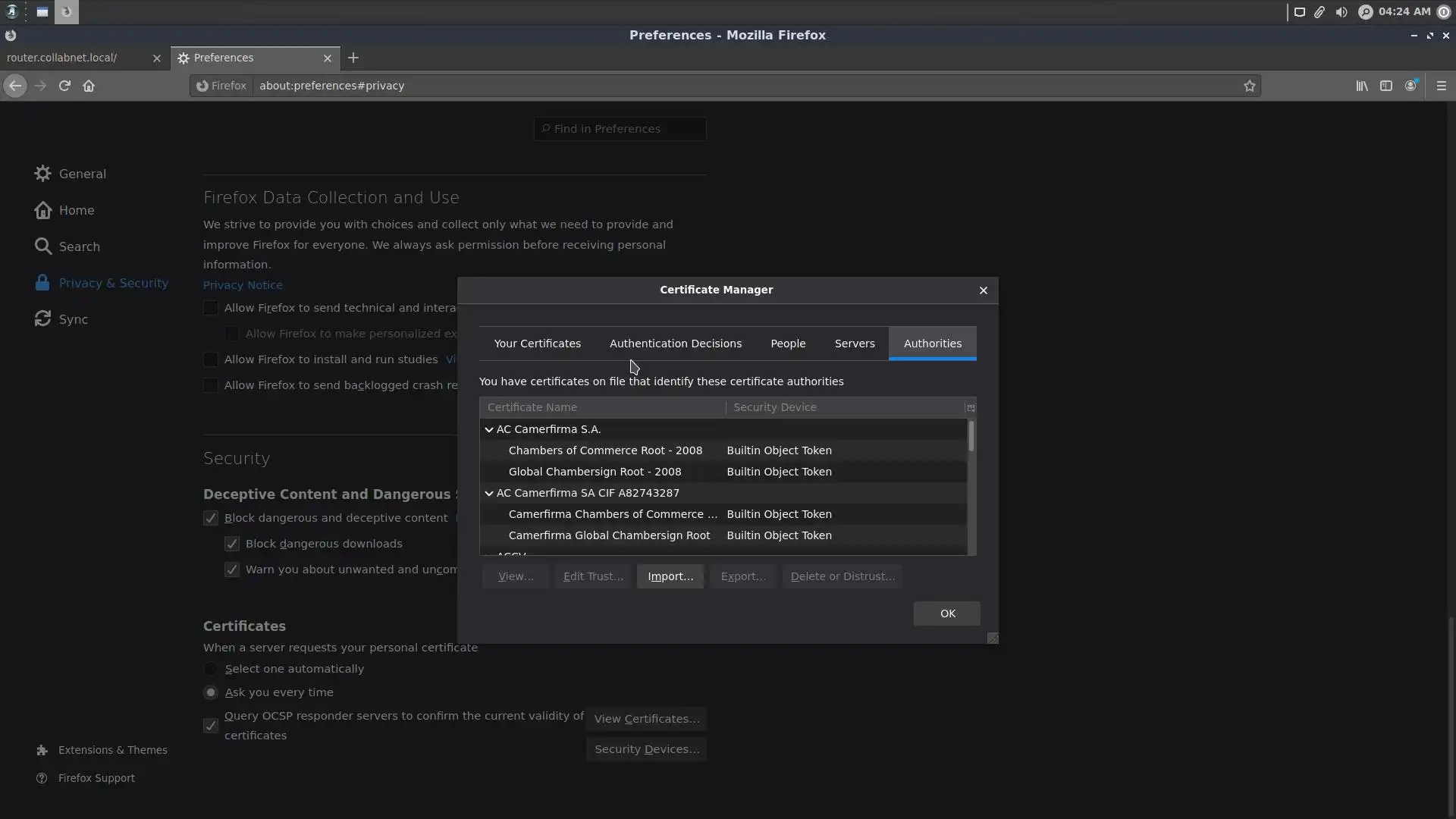Switch to the Servers tab
1456x819 pixels.
click(855, 344)
